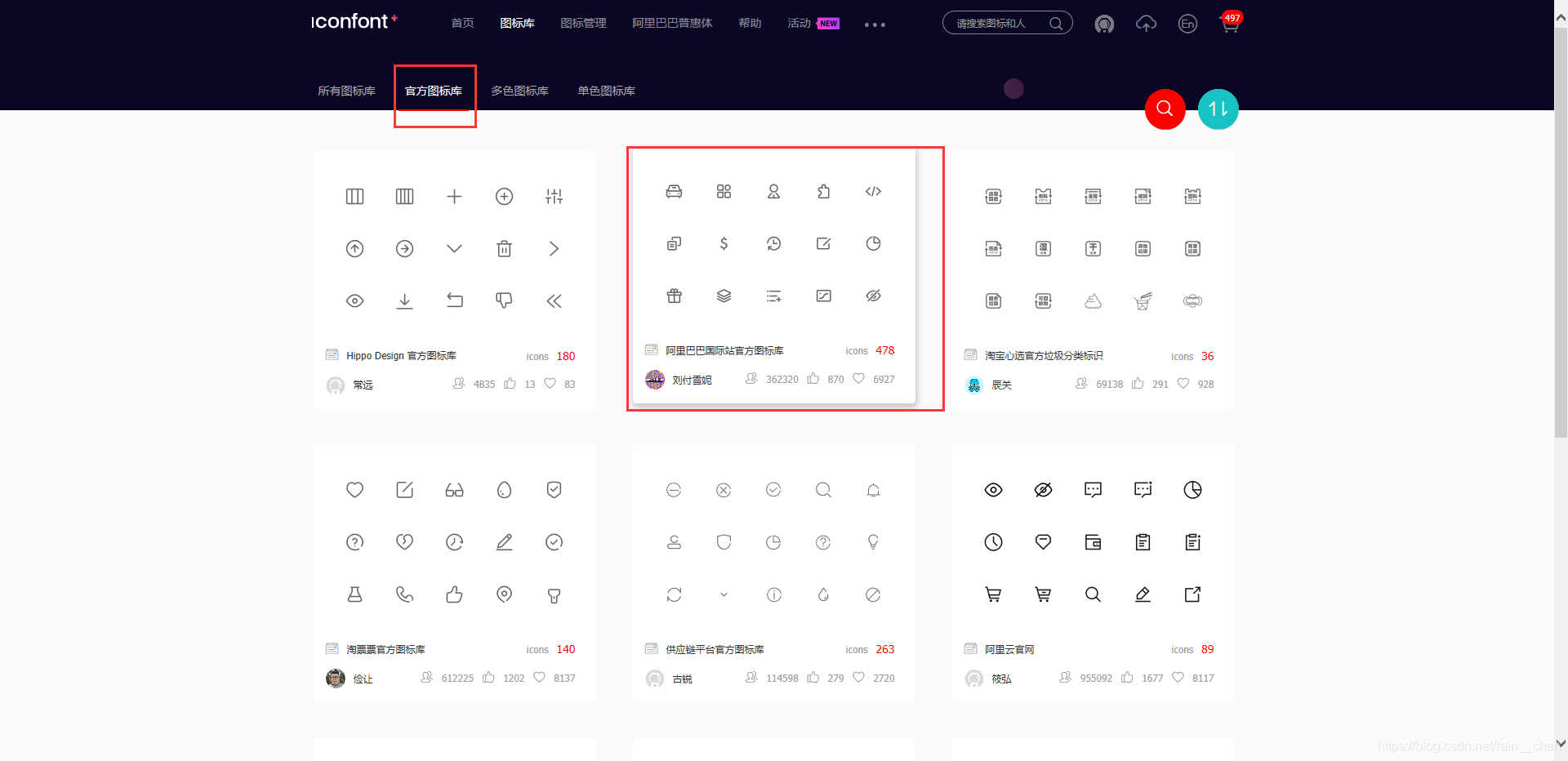Open the 淘宝心选官方垃圾分类标识 title
This screenshot has width=1568, height=761.
[x=1044, y=356]
